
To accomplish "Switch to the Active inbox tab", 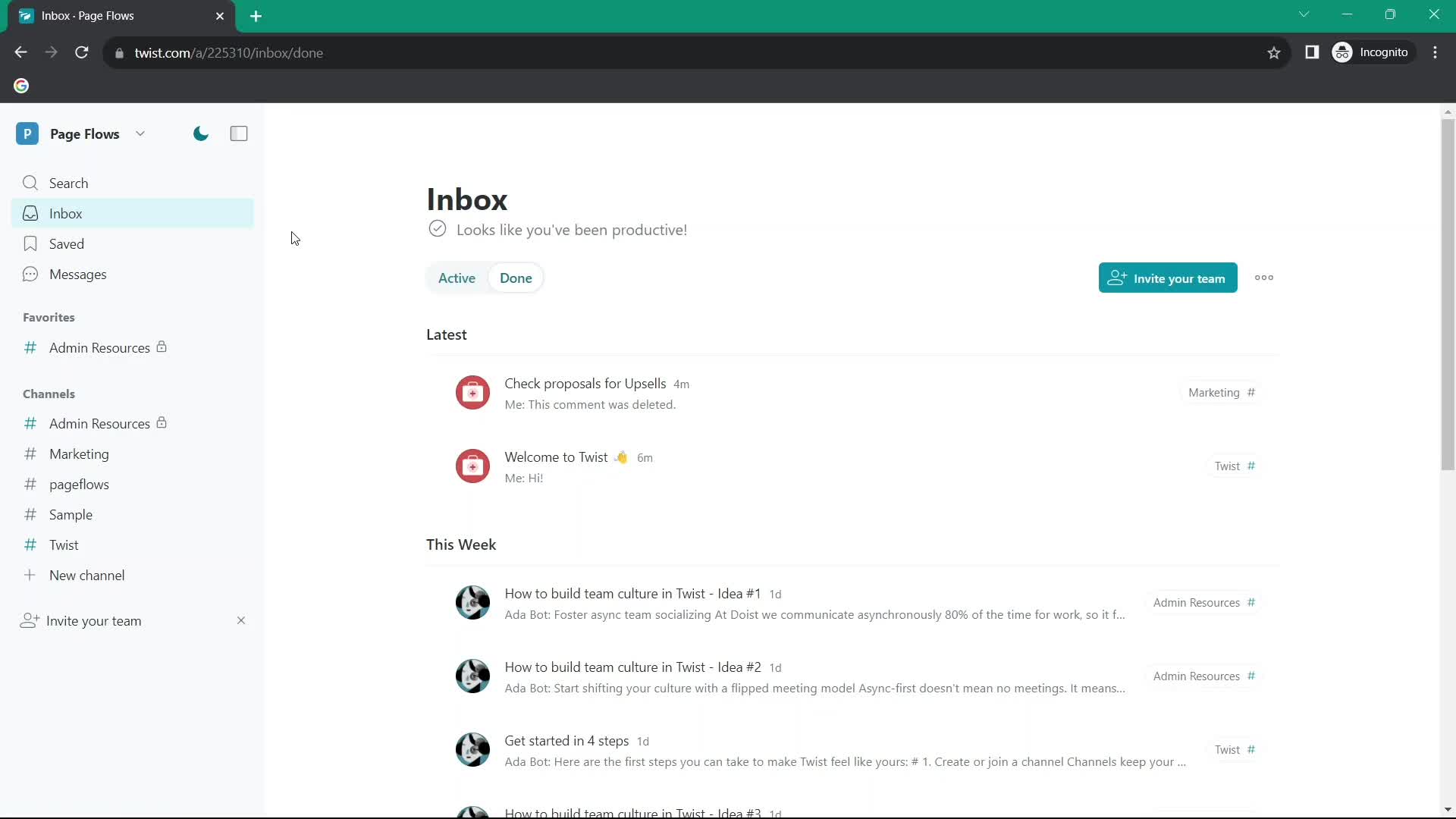I will [456, 277].
